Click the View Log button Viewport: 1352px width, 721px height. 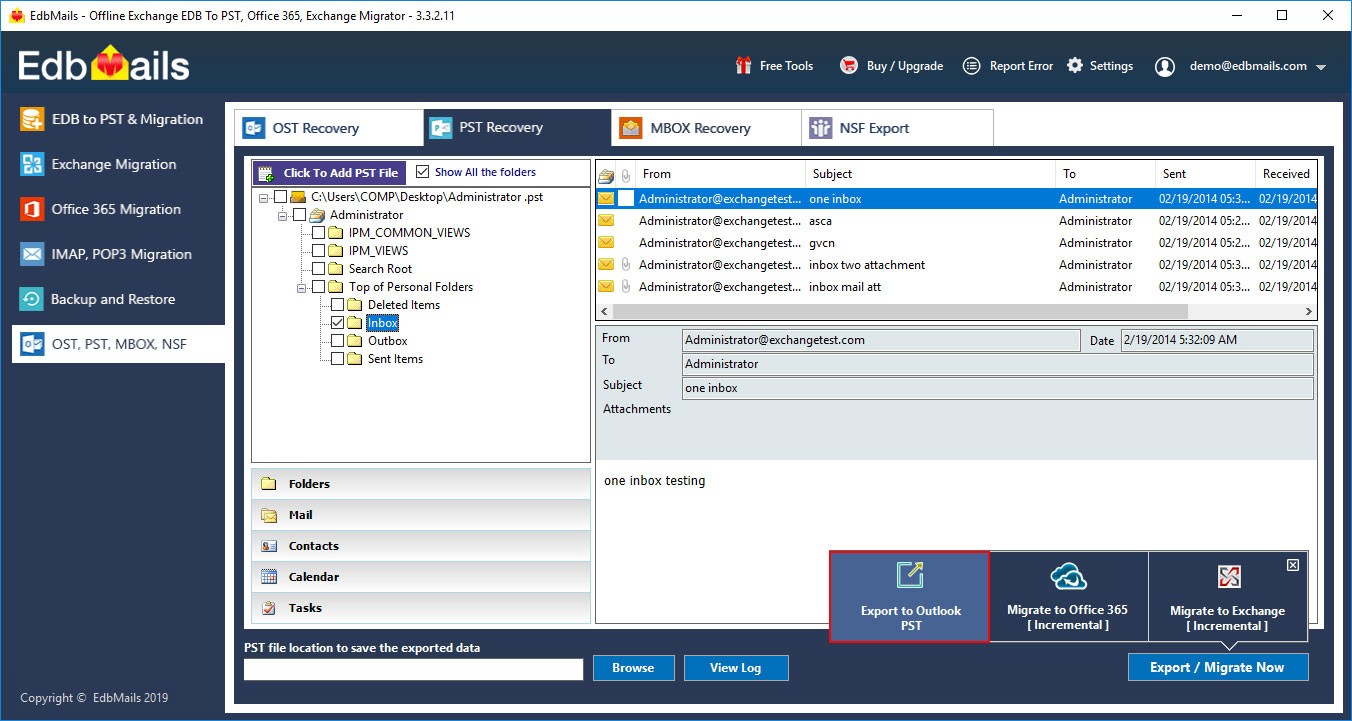pyautogui.click(x=737, y=668)
